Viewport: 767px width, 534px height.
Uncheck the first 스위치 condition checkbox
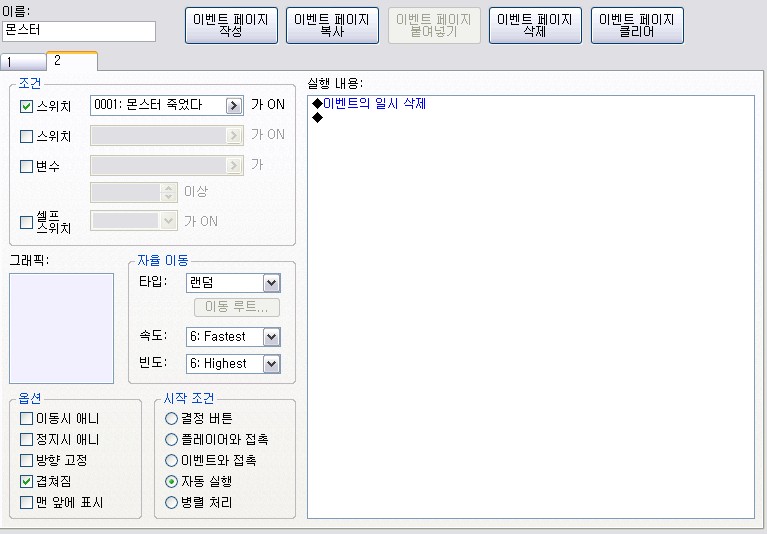pyautogui.click(x=27, y=106)
